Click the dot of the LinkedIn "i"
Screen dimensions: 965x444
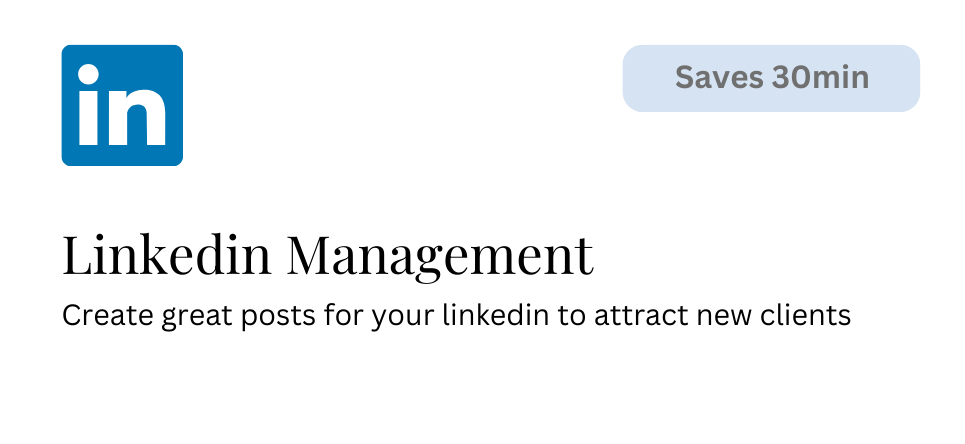pyautogui.click(x=89, y=74)
